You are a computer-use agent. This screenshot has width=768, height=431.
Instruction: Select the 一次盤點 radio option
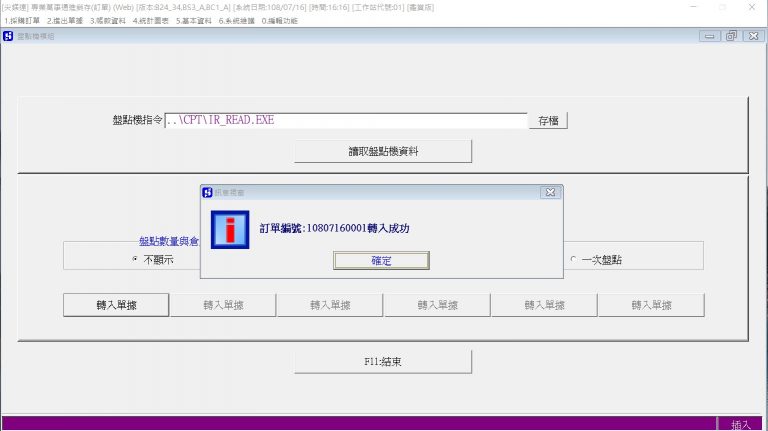(x=596, y=260)
